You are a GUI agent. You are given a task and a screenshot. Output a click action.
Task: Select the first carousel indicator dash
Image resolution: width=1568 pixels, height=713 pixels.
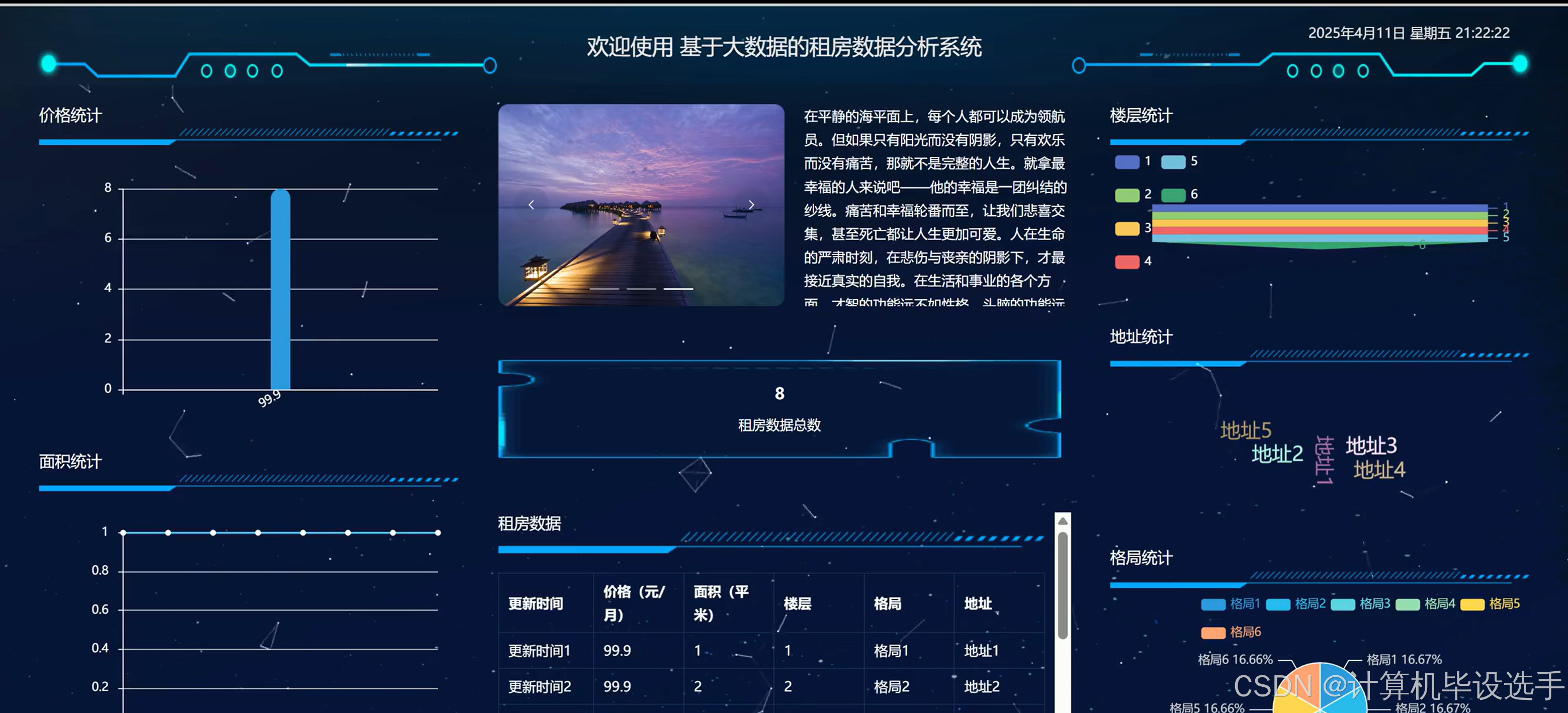pyautogui.click(x=604, y=288)
